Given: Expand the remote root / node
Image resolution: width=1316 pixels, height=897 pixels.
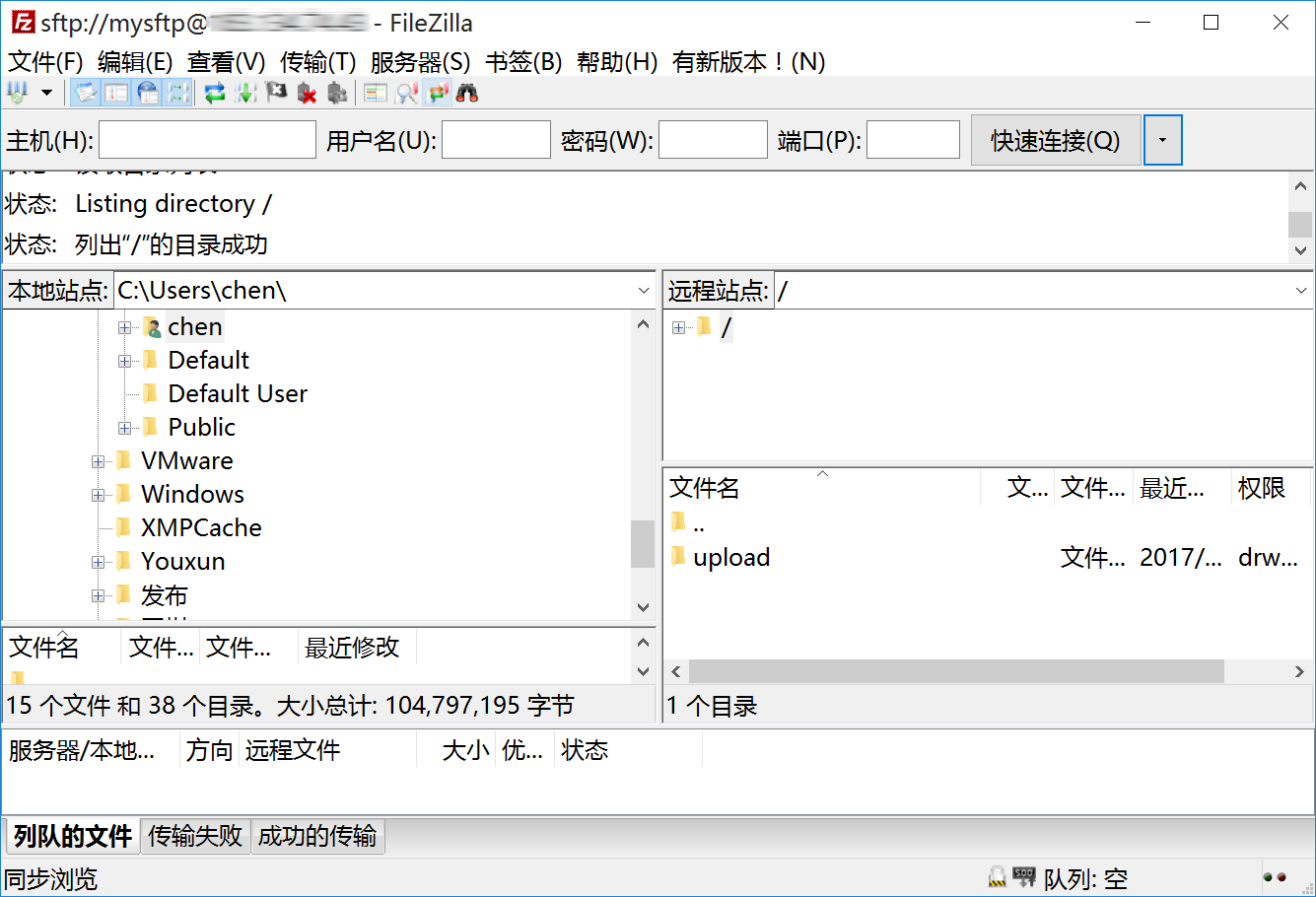Looking at the screenshot, I should point(678,327).
